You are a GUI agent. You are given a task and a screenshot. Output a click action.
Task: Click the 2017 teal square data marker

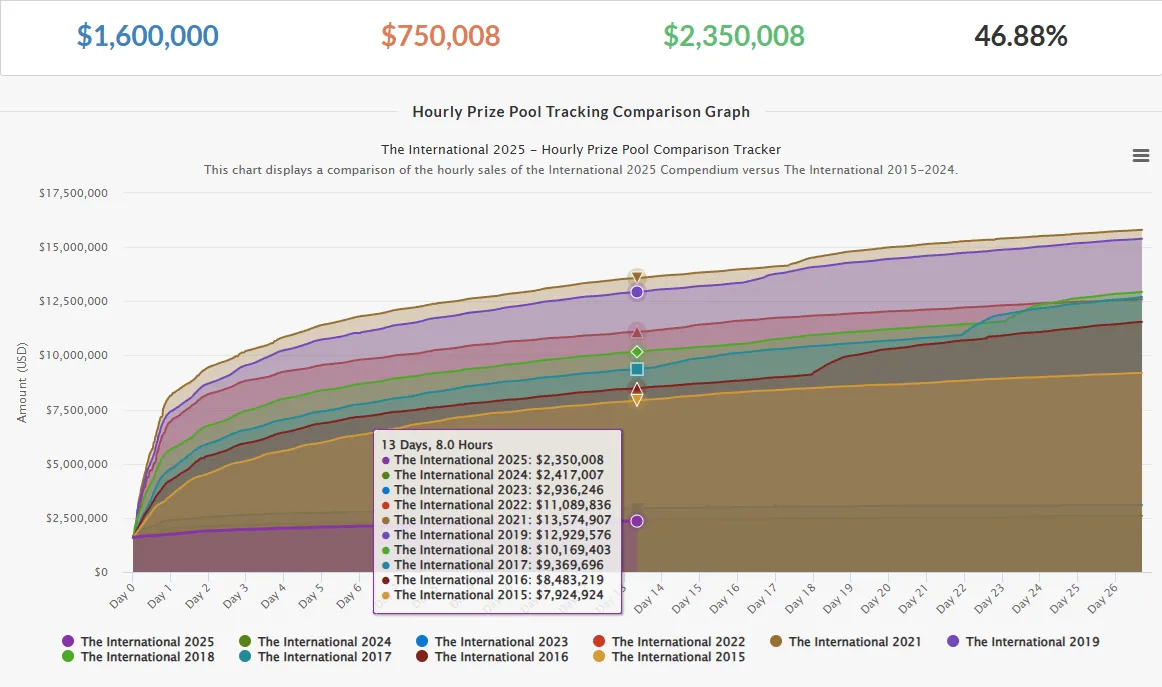637,369
